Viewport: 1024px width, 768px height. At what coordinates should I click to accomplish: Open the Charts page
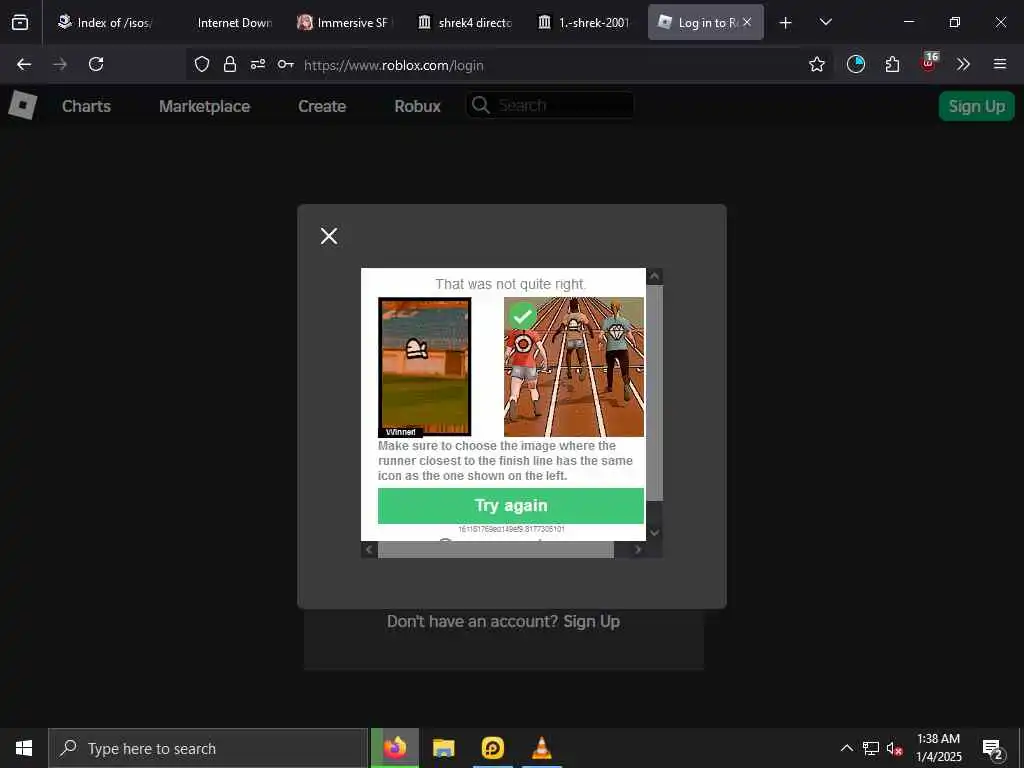click(x=86, y=106)
